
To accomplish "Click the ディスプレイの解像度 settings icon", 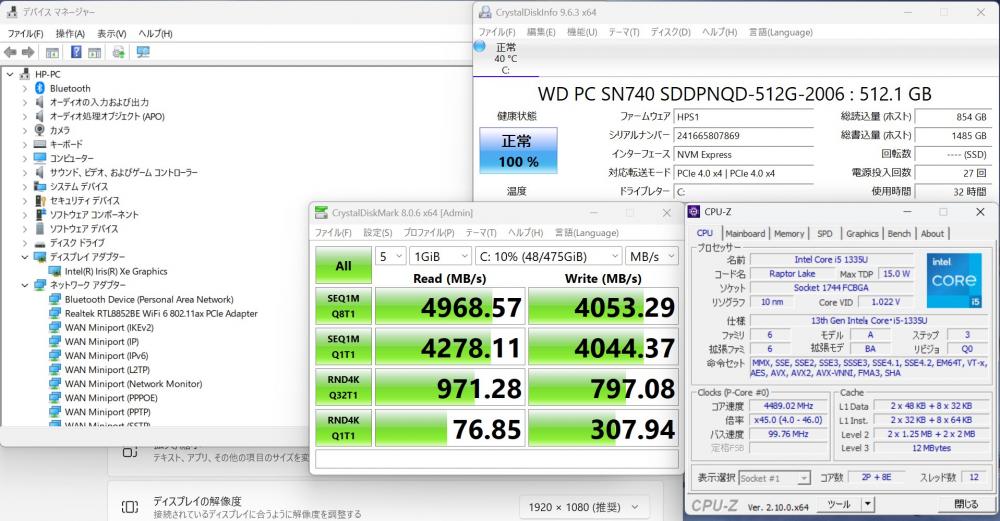I will point(129,507).
